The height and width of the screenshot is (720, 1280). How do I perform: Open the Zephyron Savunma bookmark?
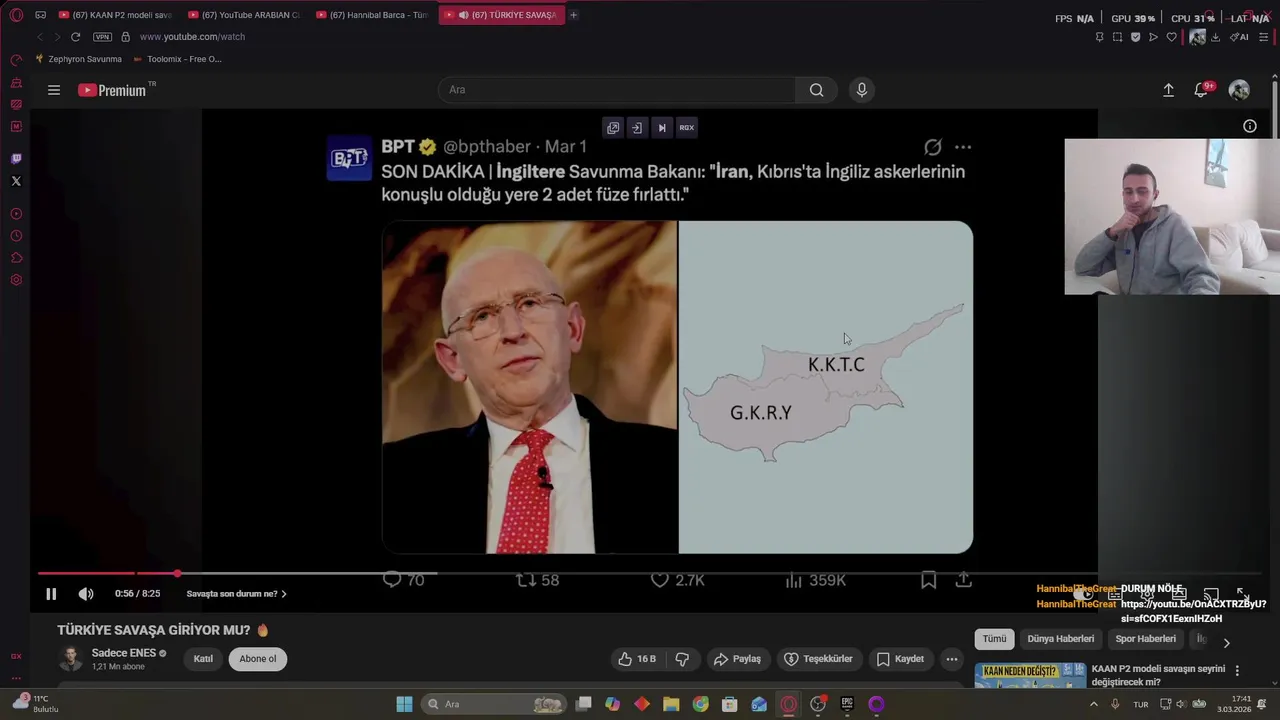tap(79, 59)
